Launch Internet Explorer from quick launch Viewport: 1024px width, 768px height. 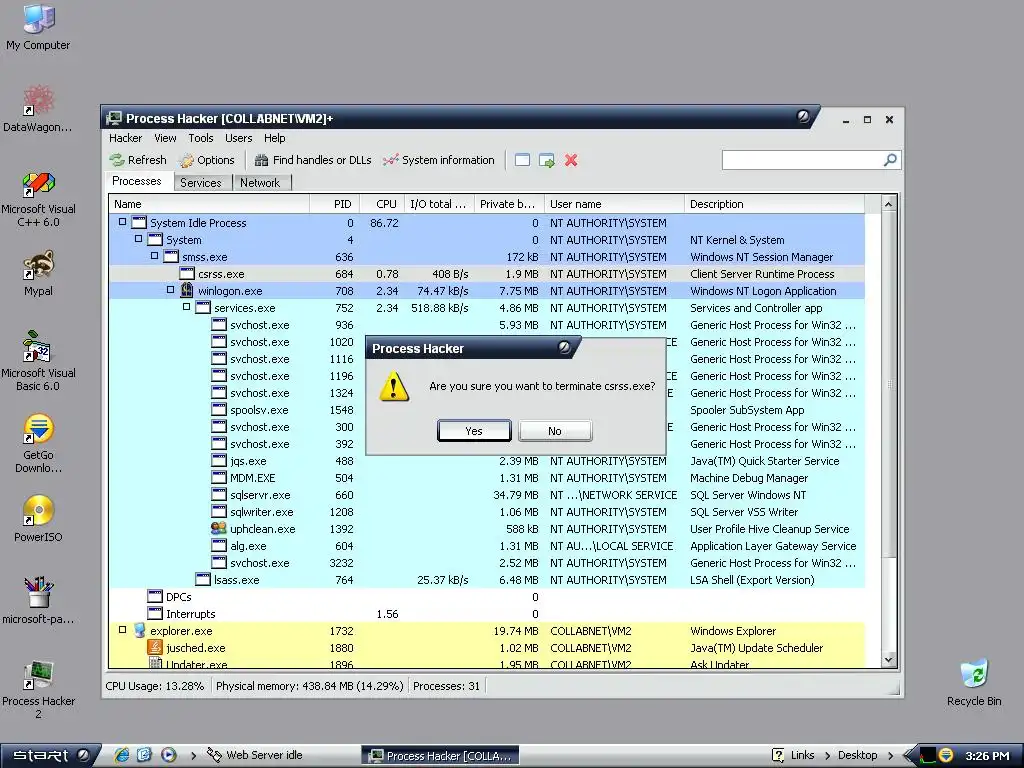coord(121,755)
